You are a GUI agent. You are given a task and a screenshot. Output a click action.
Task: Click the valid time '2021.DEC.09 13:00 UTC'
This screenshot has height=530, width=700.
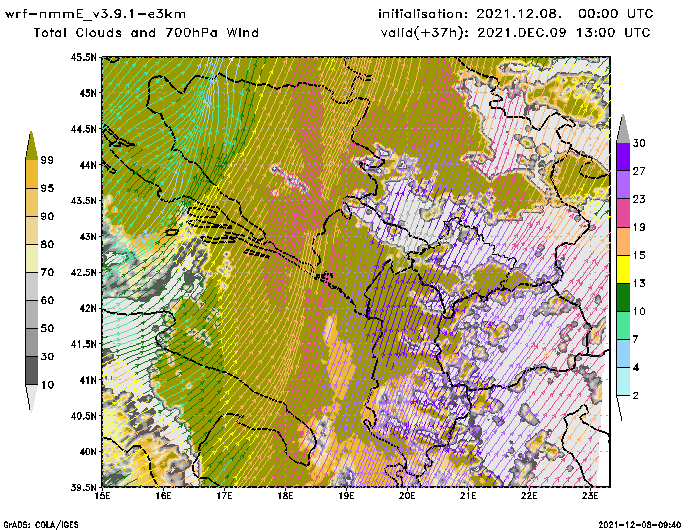pyautogui.click(x=564, y=33)
